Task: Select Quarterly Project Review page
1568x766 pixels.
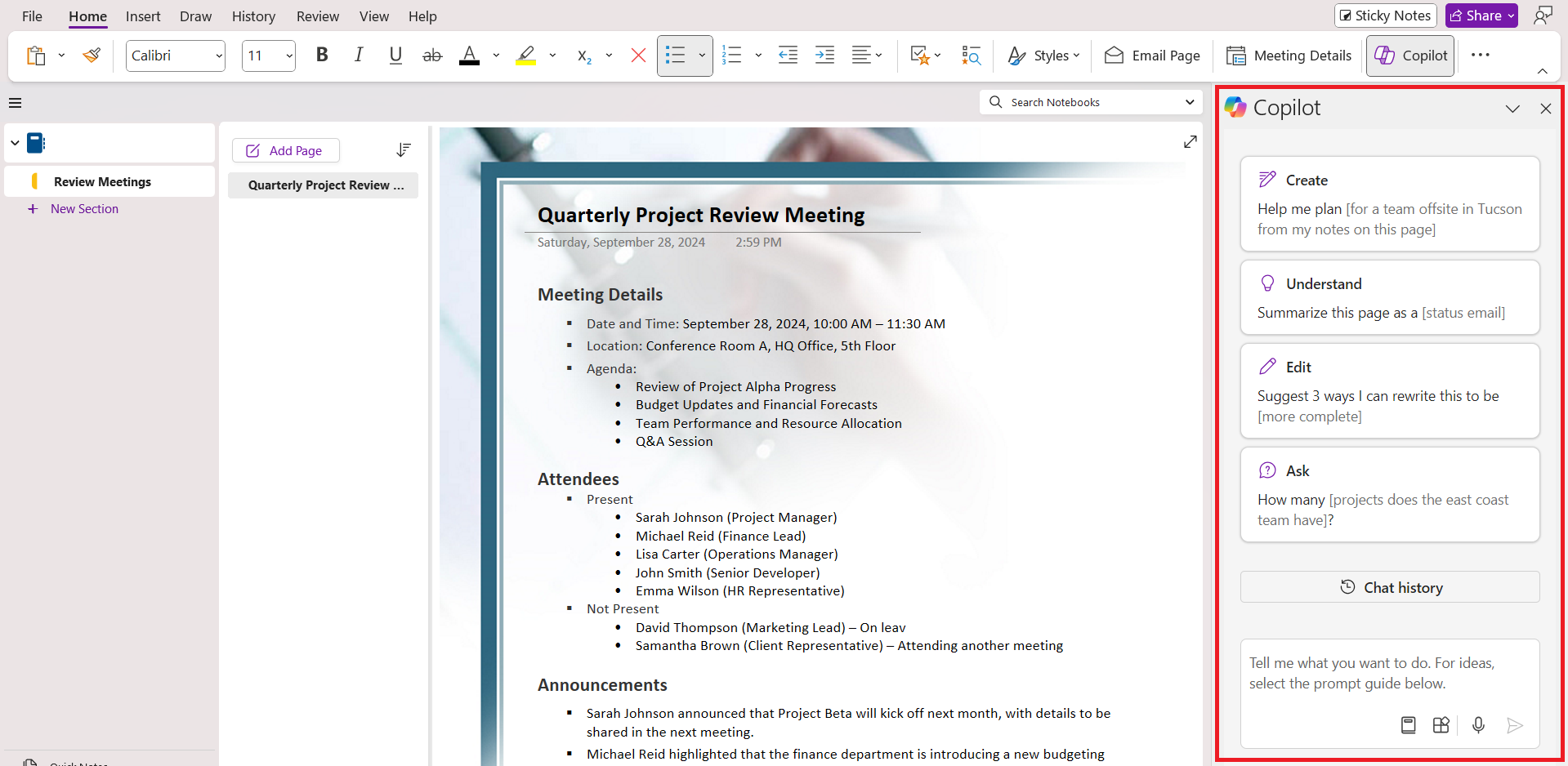Action: point(323,185)
